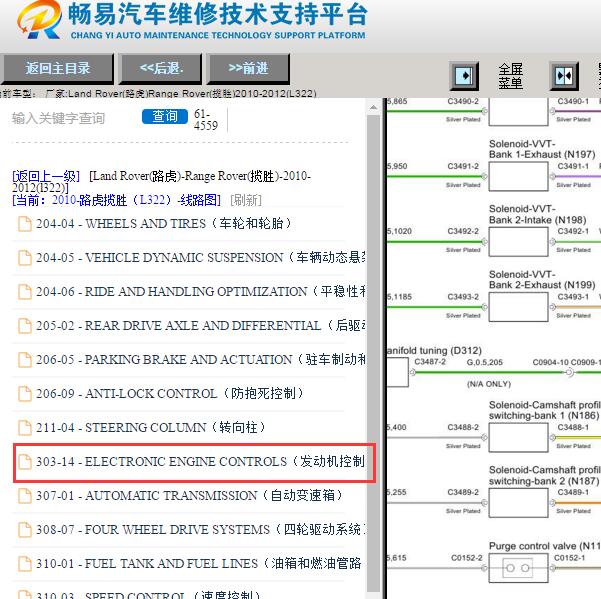
Task: Click file icon beside 307-01 Automatic Transmission
Action: pos(25,496)
